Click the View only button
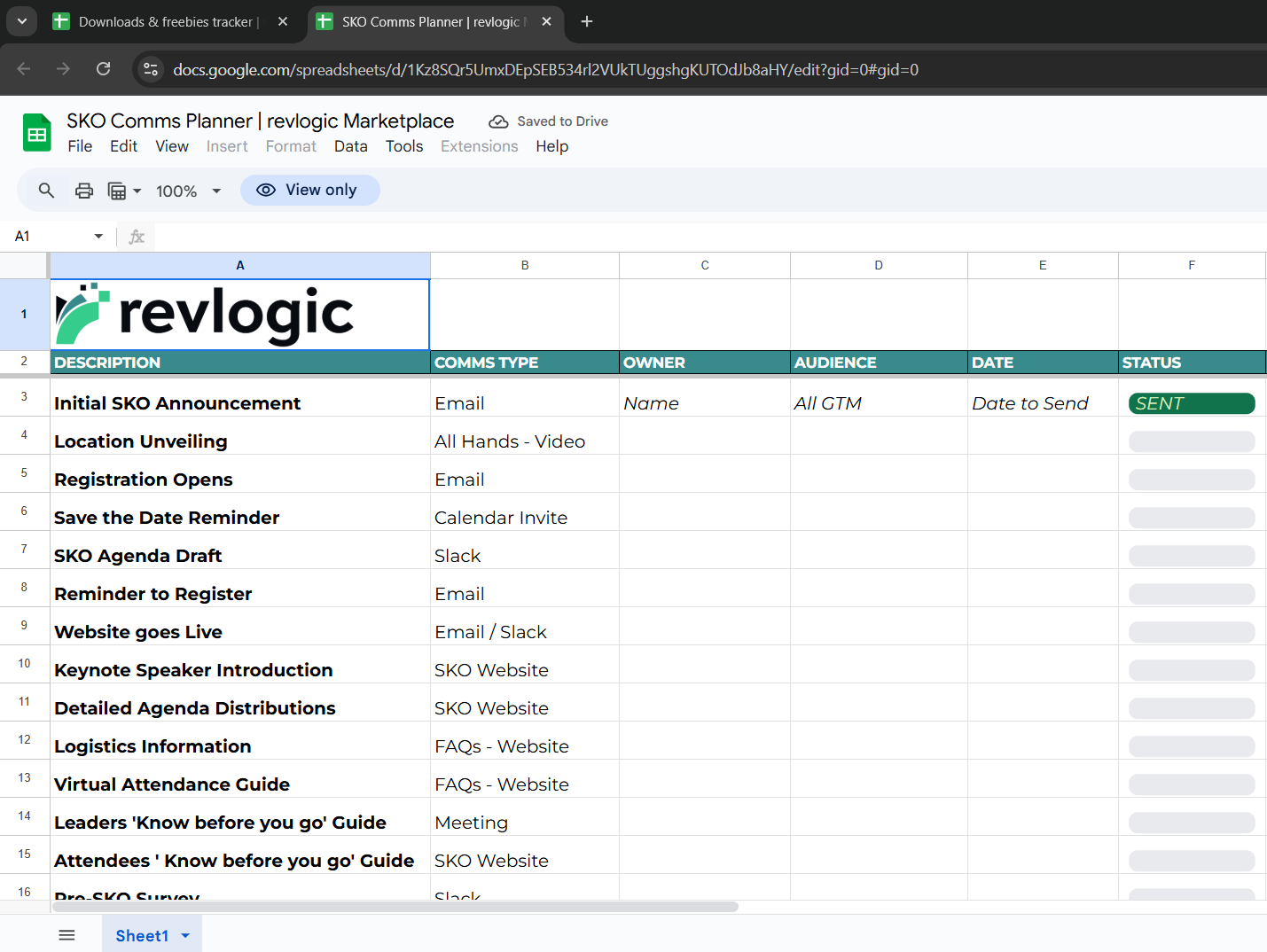Screen dimensions: 1267x952 [309, 190]
